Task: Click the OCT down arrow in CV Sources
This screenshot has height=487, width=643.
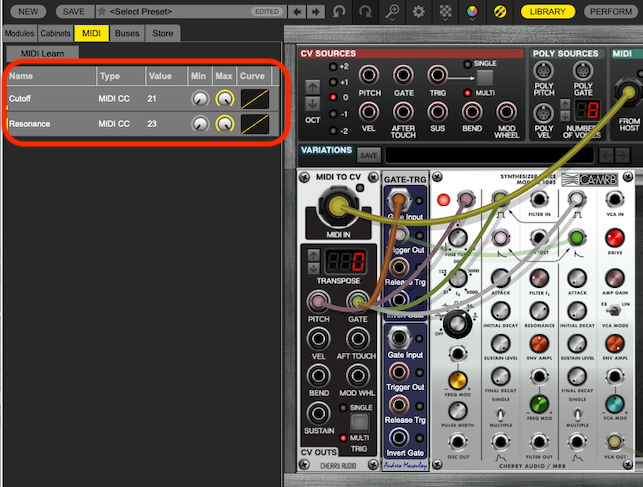Action: click(x=312, y=103)
